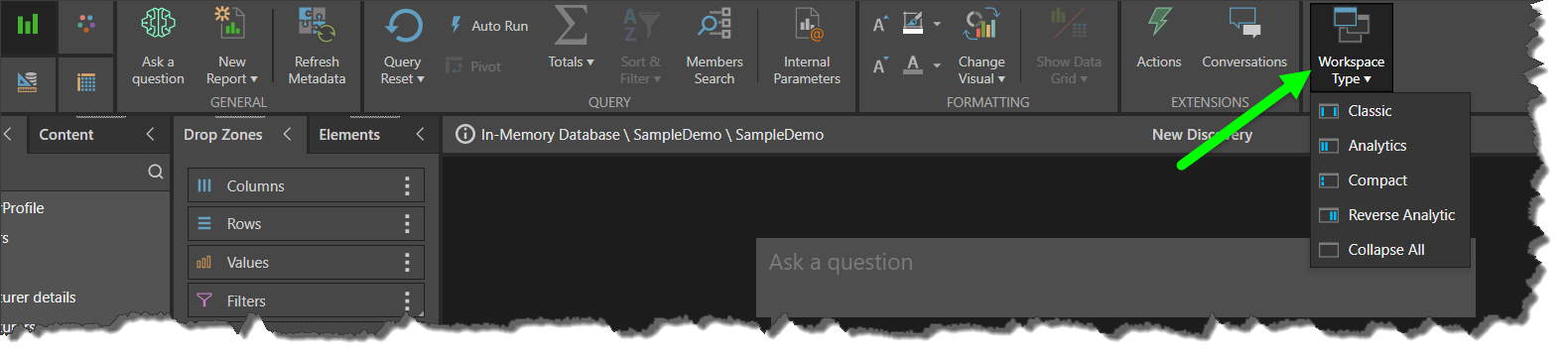1568x357 pixels.
Task: Collapse the Drop Zones panel
Action: (x=287, y=134)
